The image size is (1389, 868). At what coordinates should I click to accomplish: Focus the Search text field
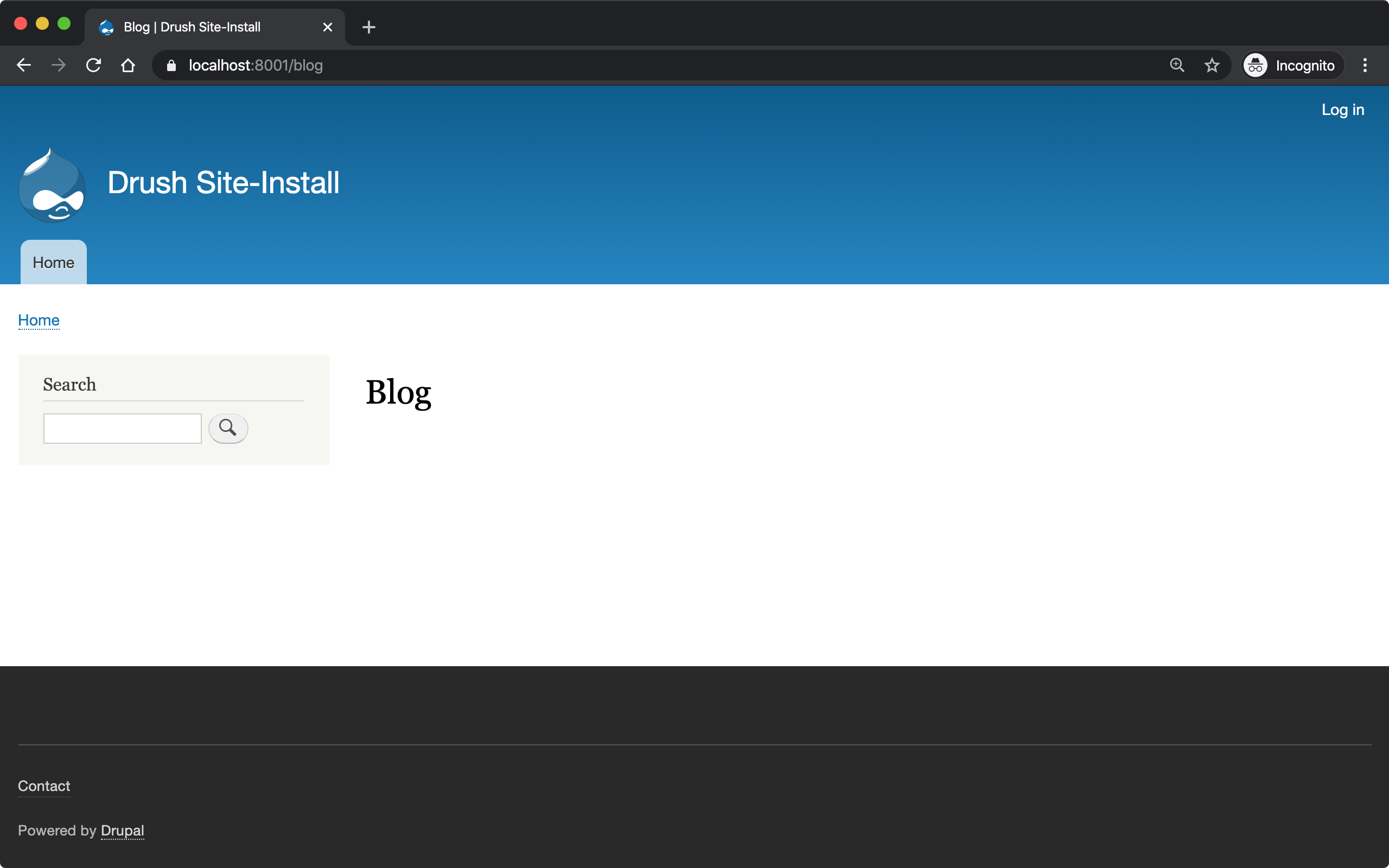pyautogui.click(x=122, y=428)
